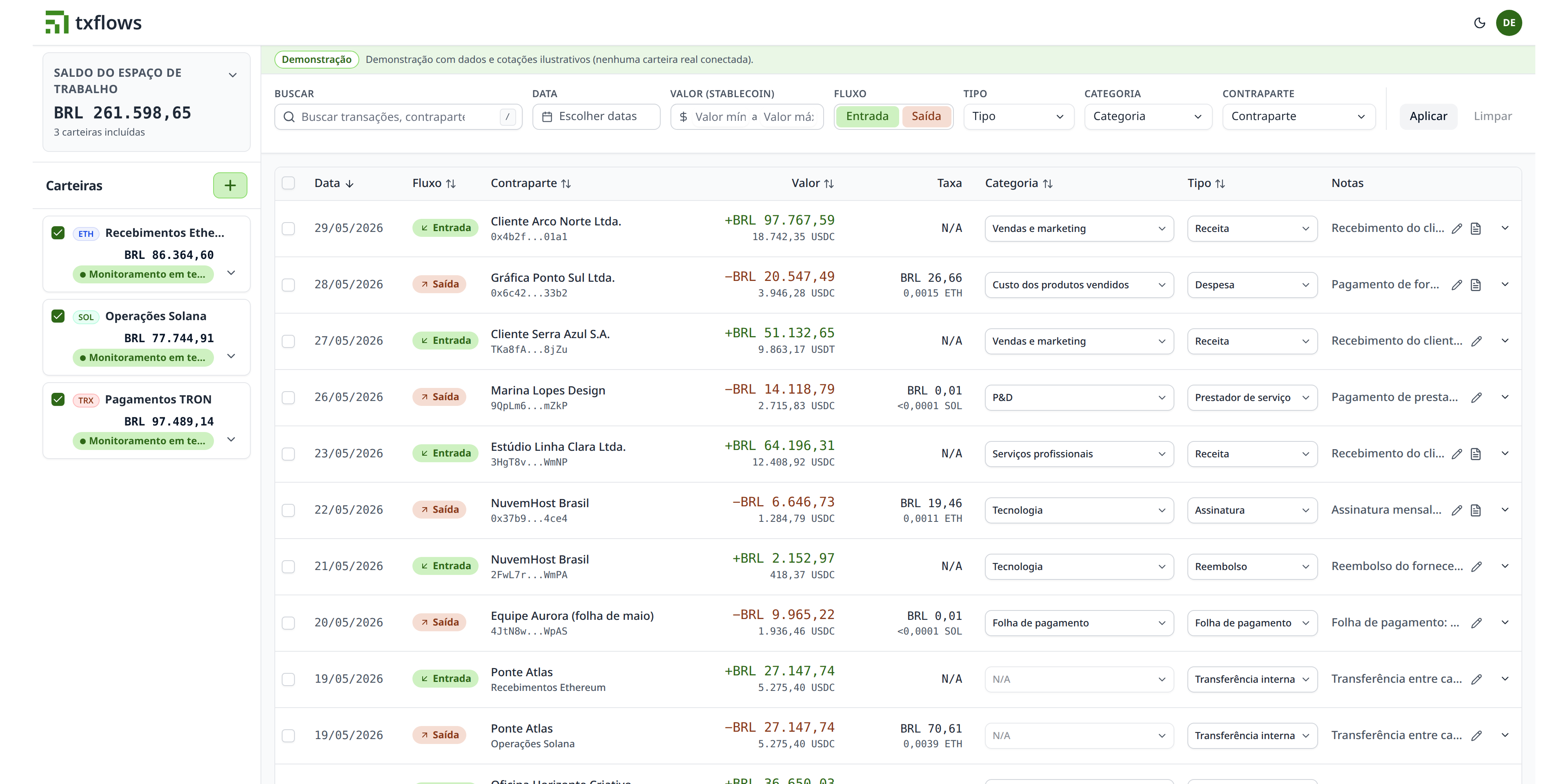Select row checkbox for 28/05/2026 transaction
The width and height of the screenshot is (1568, 784).
pos(289,285)
